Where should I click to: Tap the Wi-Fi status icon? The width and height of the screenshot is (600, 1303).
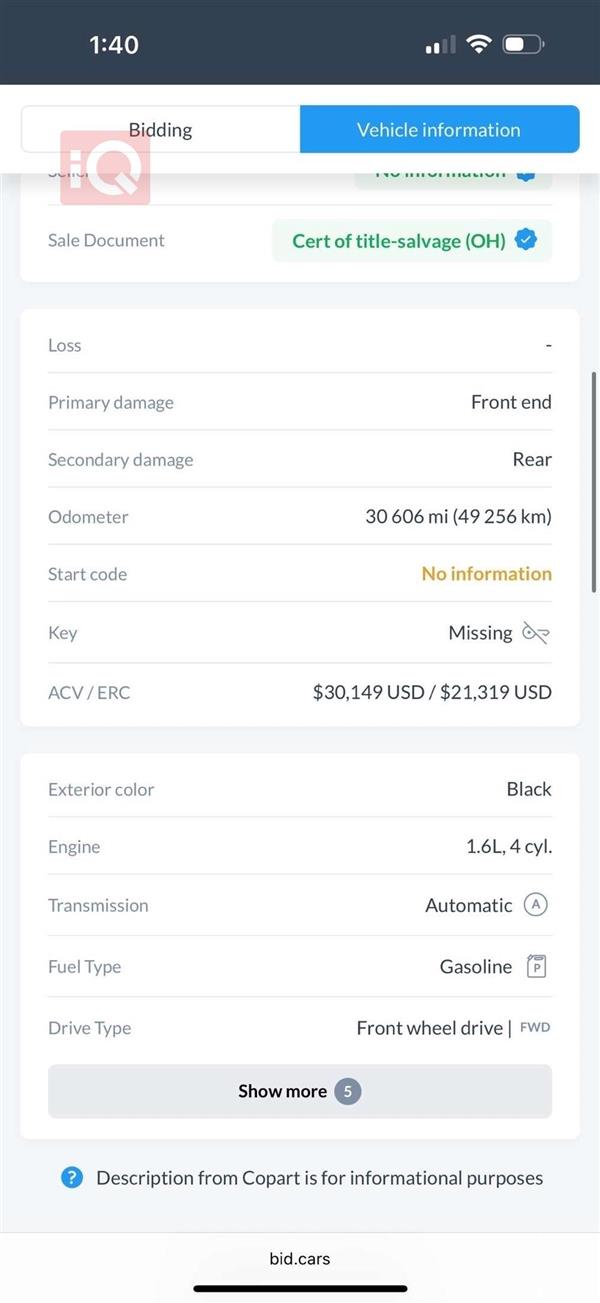[480, 44]
